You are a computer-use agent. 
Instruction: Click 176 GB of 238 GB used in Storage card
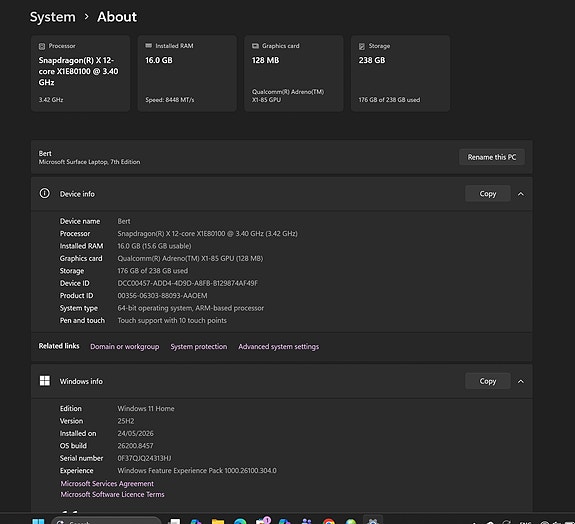(389, 100)
